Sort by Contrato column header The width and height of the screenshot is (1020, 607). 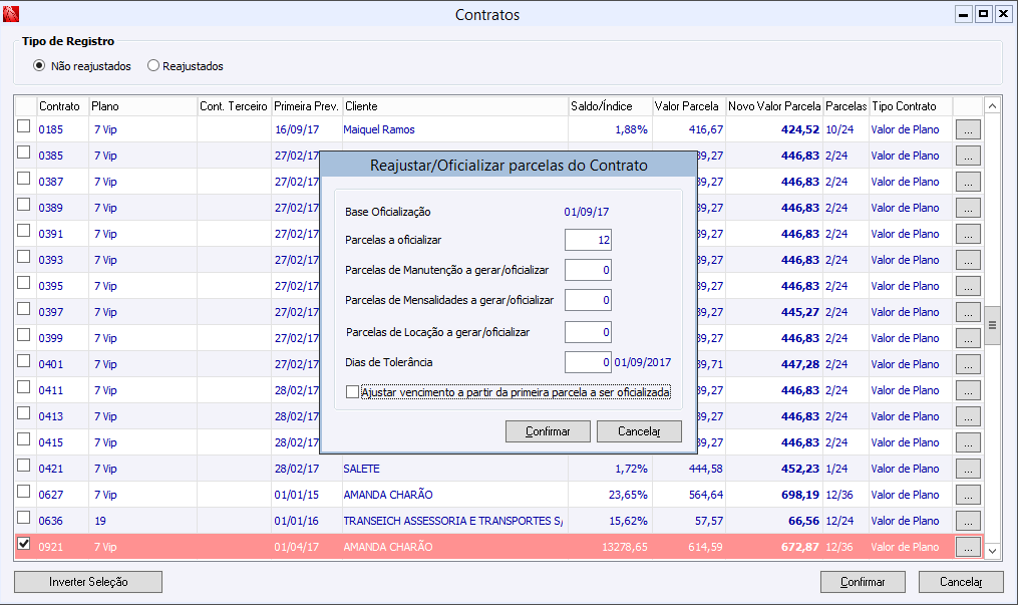60,106
